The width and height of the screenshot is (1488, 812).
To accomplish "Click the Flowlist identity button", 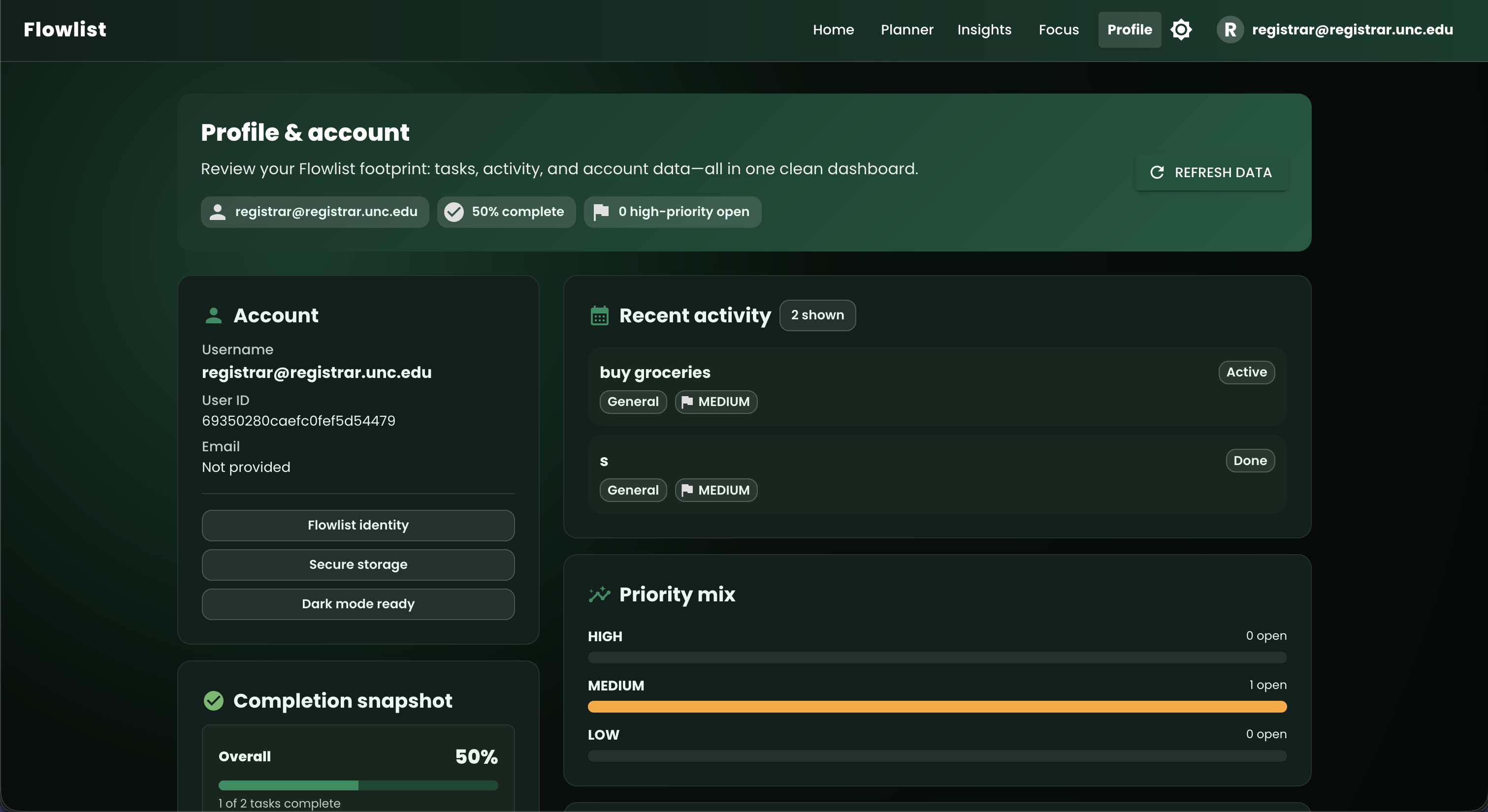I will click(x=358, y=526).
